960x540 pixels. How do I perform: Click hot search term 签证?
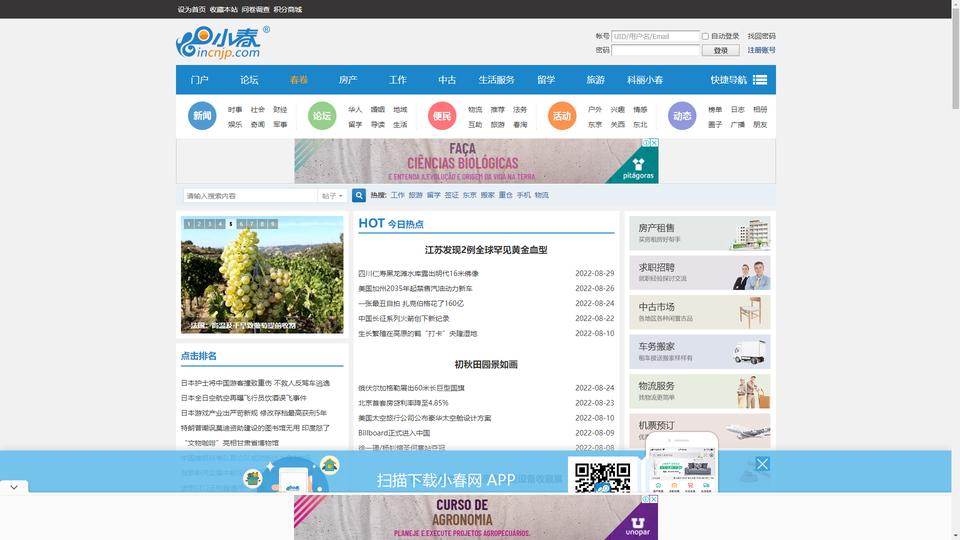[x=451, y=195]
